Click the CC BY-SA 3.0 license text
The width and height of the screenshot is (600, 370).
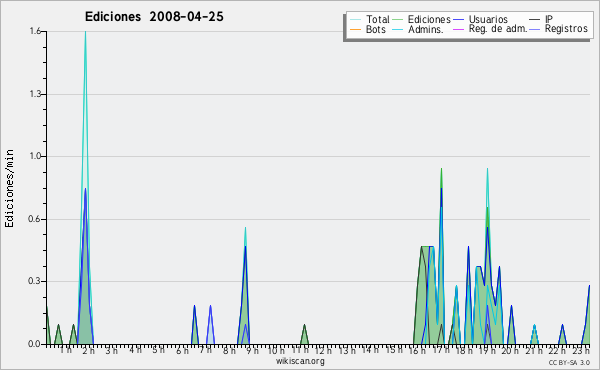pyautogui.click(x=569, y=363)
